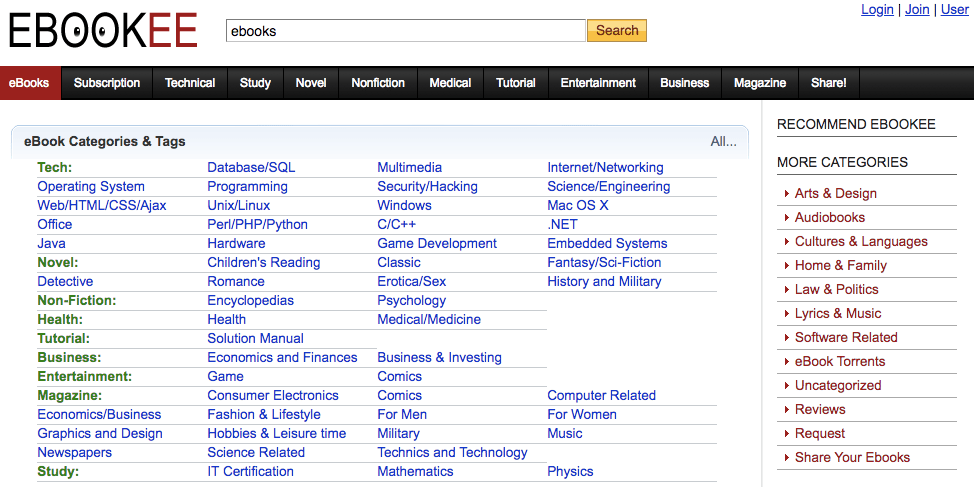Select the eBooks nav tab
The width and height of the screenshot is (974, 487).
pos(29,83)
